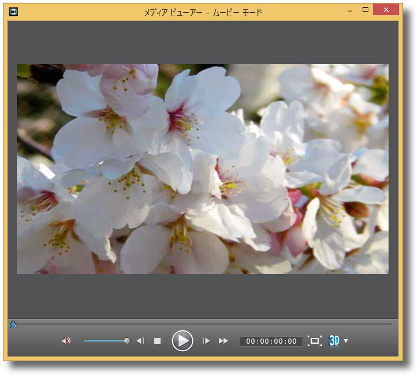Fast forward the video
This screenshot has width=420, height=378.
(223, 341)
